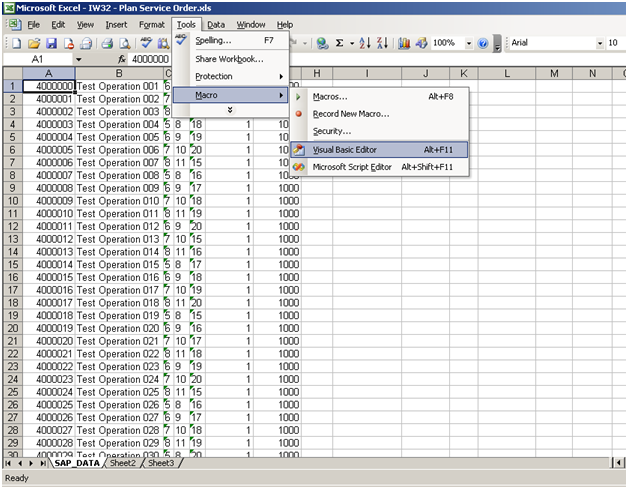
Task: Select column L header
Action: (x=507, y=73)
